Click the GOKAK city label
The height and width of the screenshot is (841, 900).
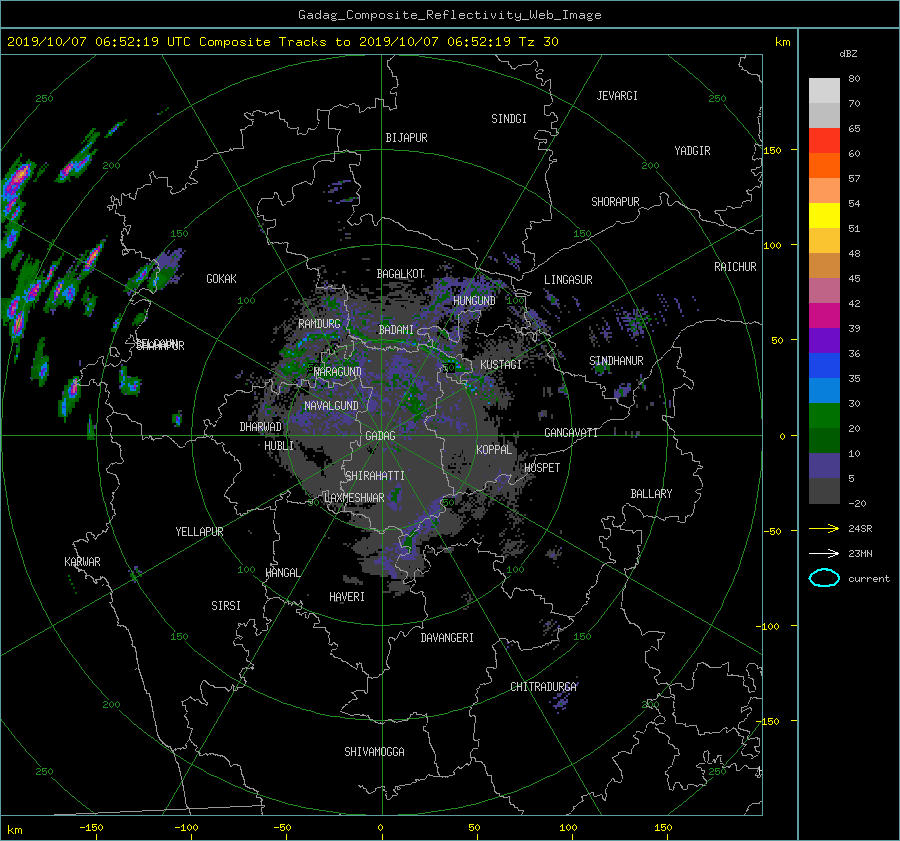tap(222, 279)
